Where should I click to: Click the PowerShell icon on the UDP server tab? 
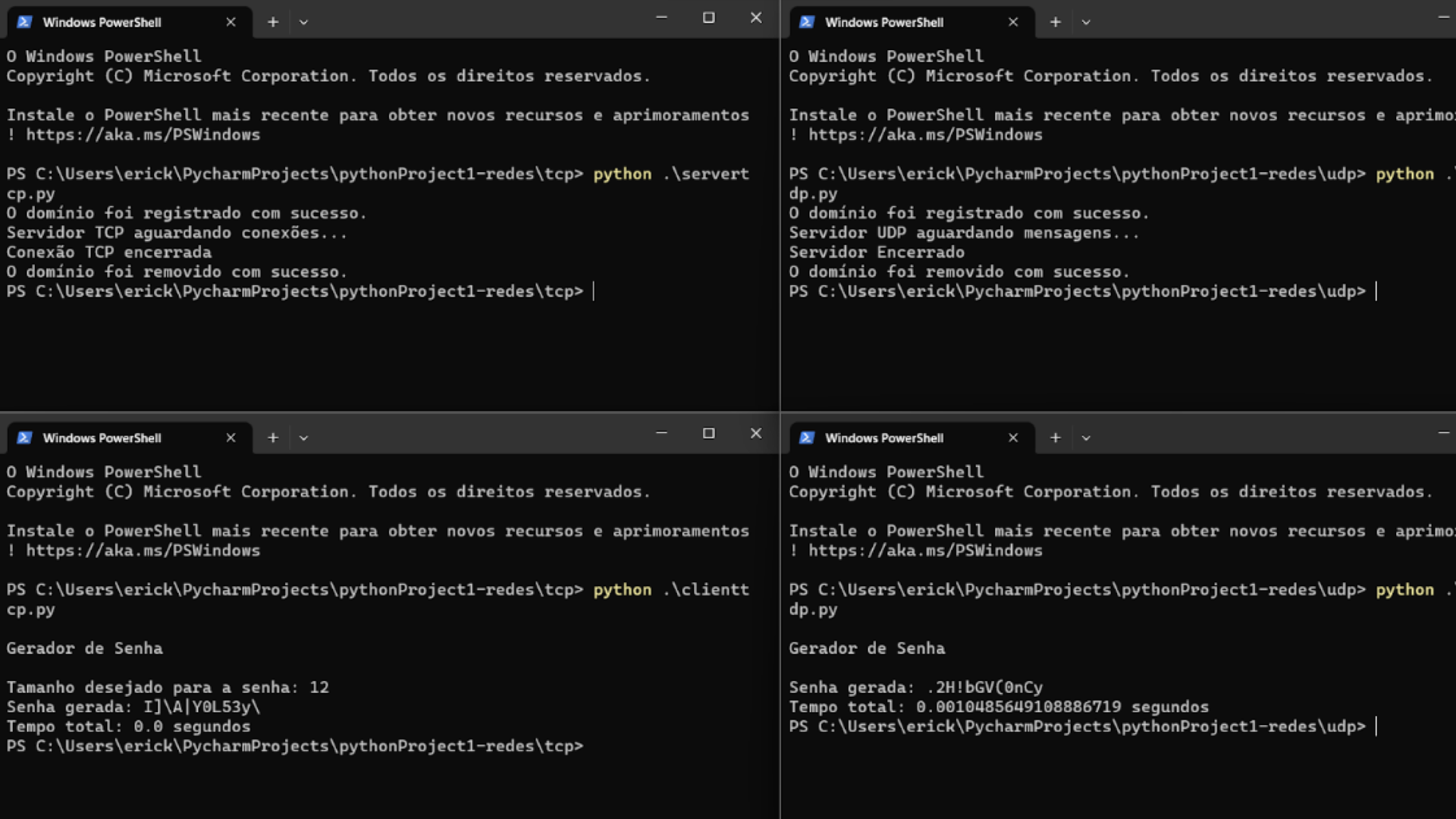tap(807, 22)
